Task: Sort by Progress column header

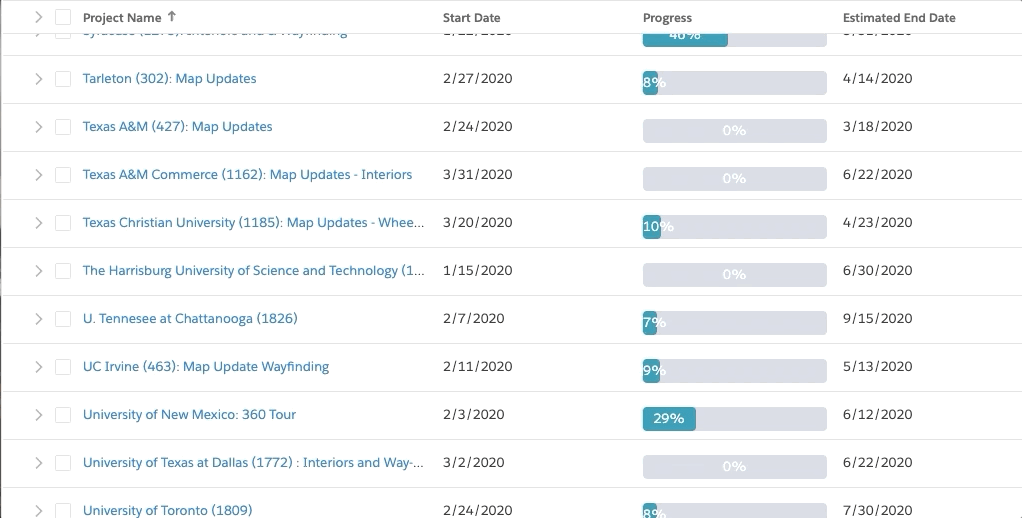Action: tap(667, 18)
